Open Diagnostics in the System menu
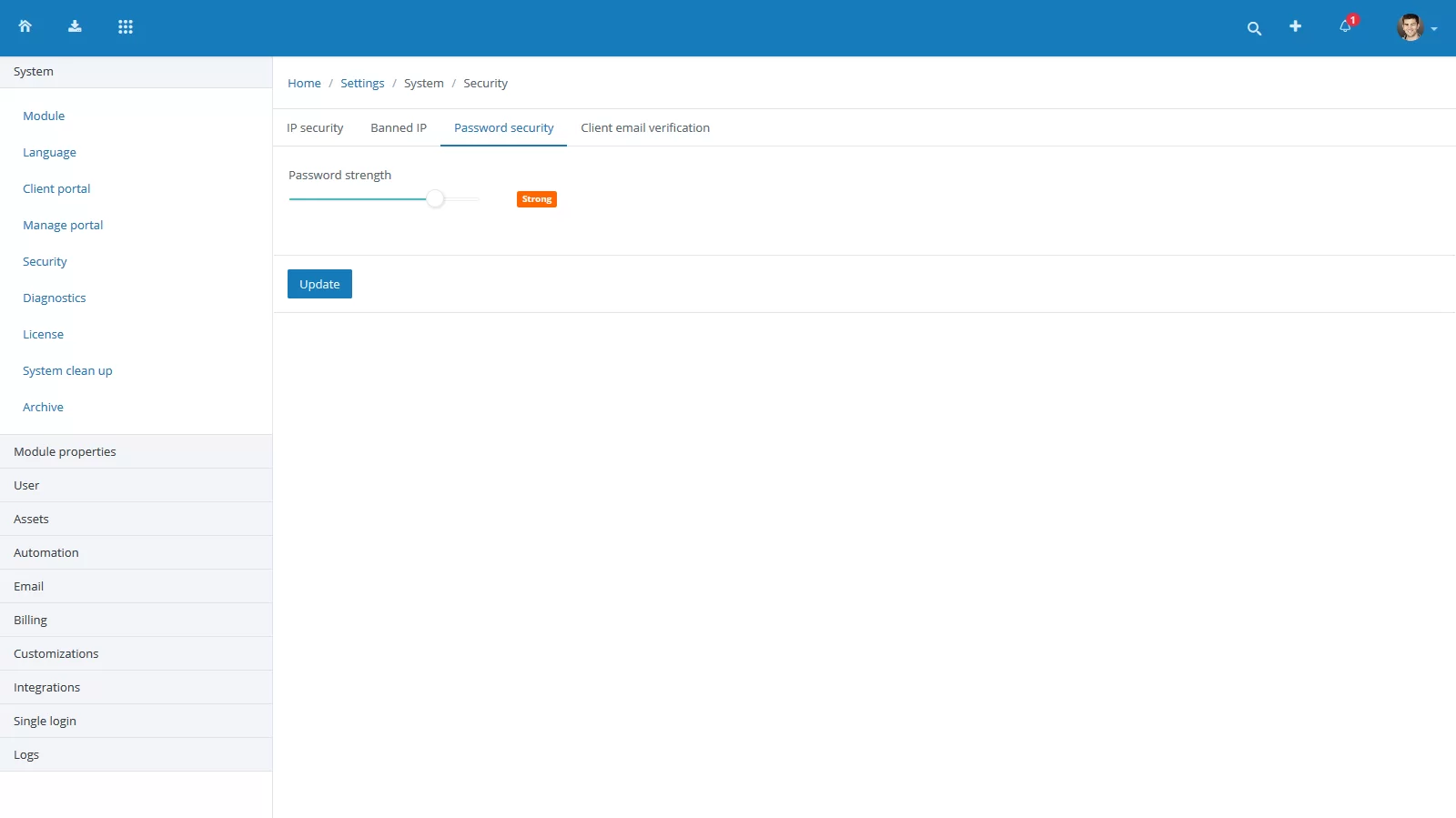1456x818 pixels. (x=55, y=298)
